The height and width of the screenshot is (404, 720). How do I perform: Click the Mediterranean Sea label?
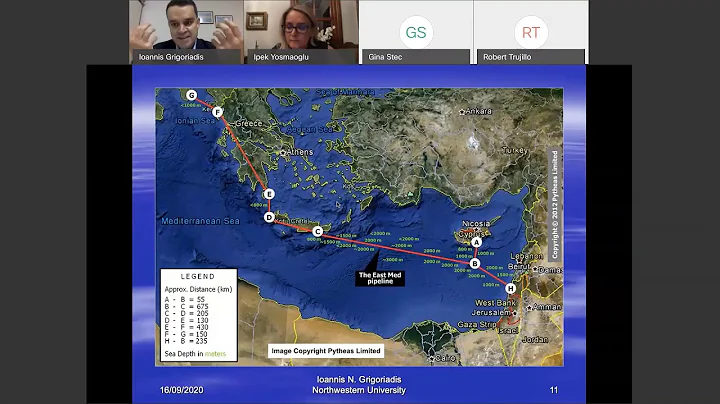[x=200, y=221]
